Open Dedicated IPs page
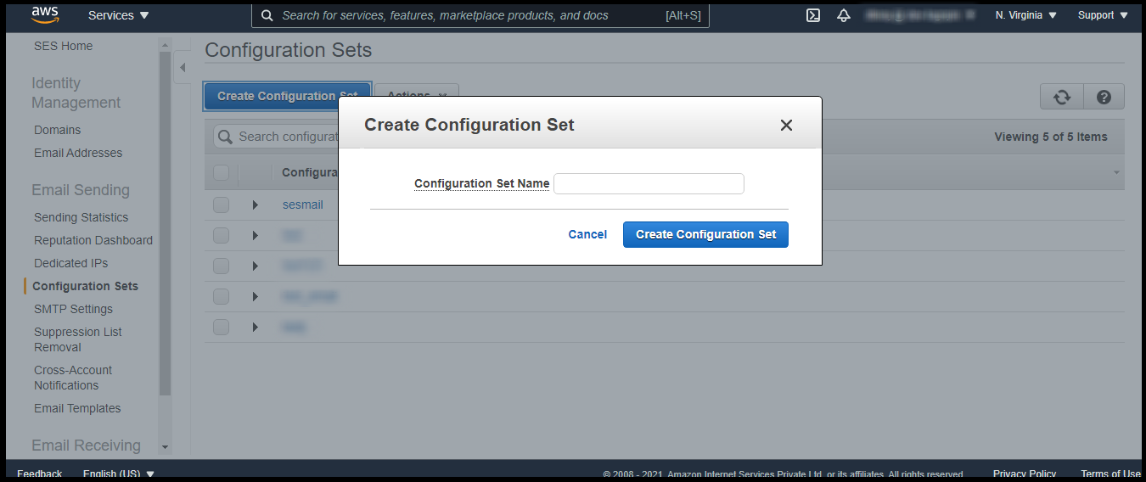This screenshot has width=1146, height=482. click(71, 263)
